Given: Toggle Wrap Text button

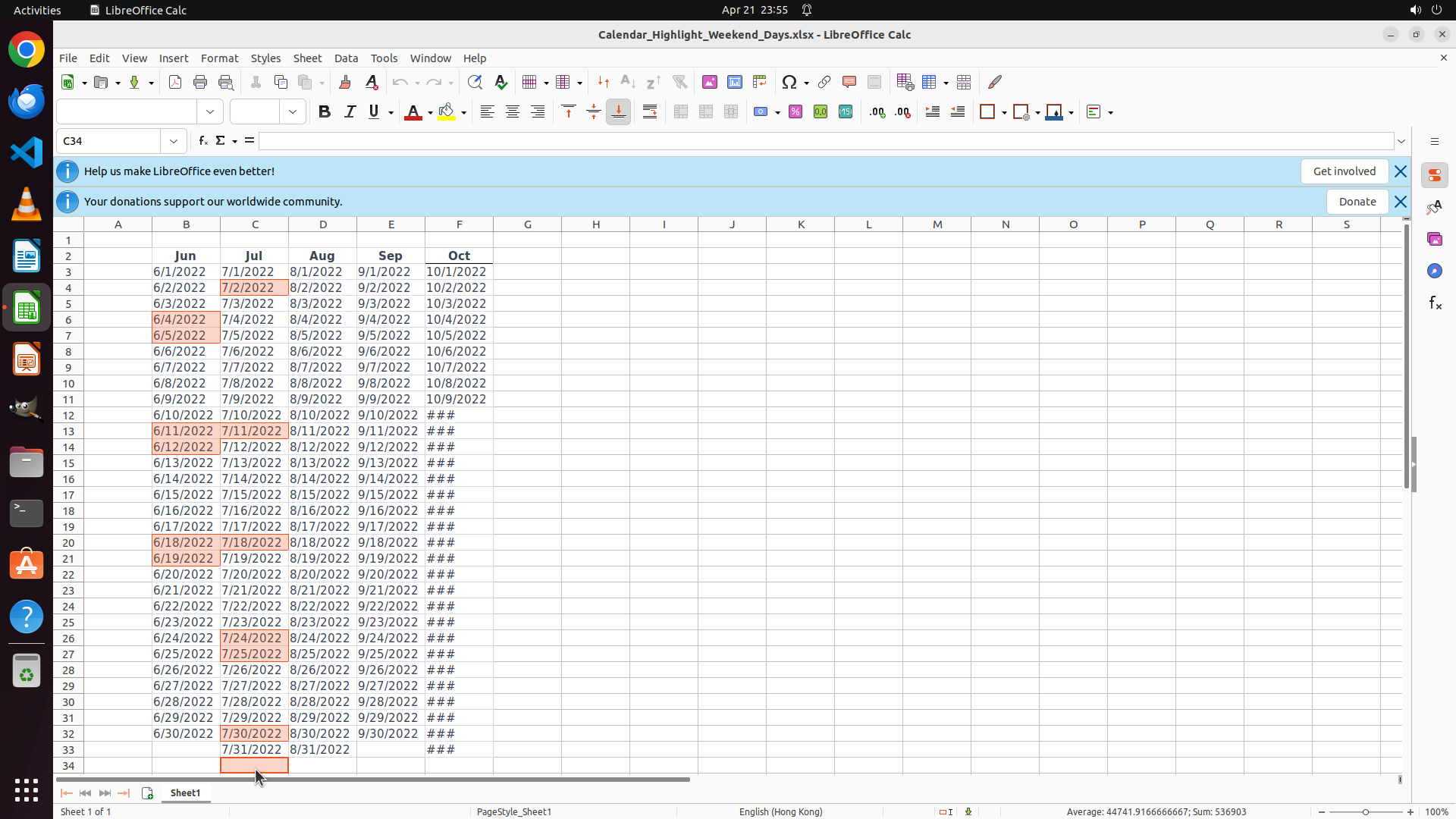Looking at the screenshot, I should tap(650, 112).
